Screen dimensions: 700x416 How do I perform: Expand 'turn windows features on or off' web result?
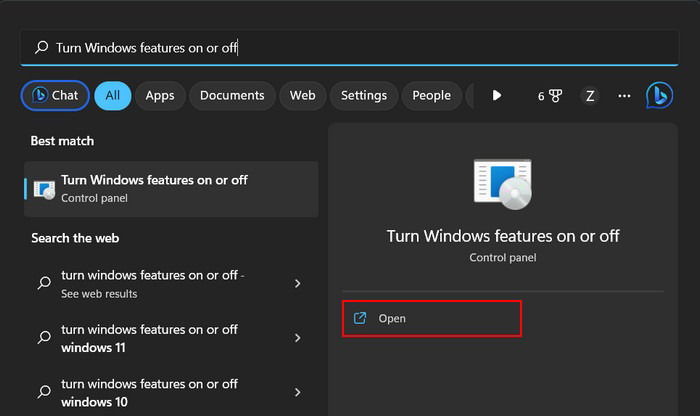pos(297,283)
